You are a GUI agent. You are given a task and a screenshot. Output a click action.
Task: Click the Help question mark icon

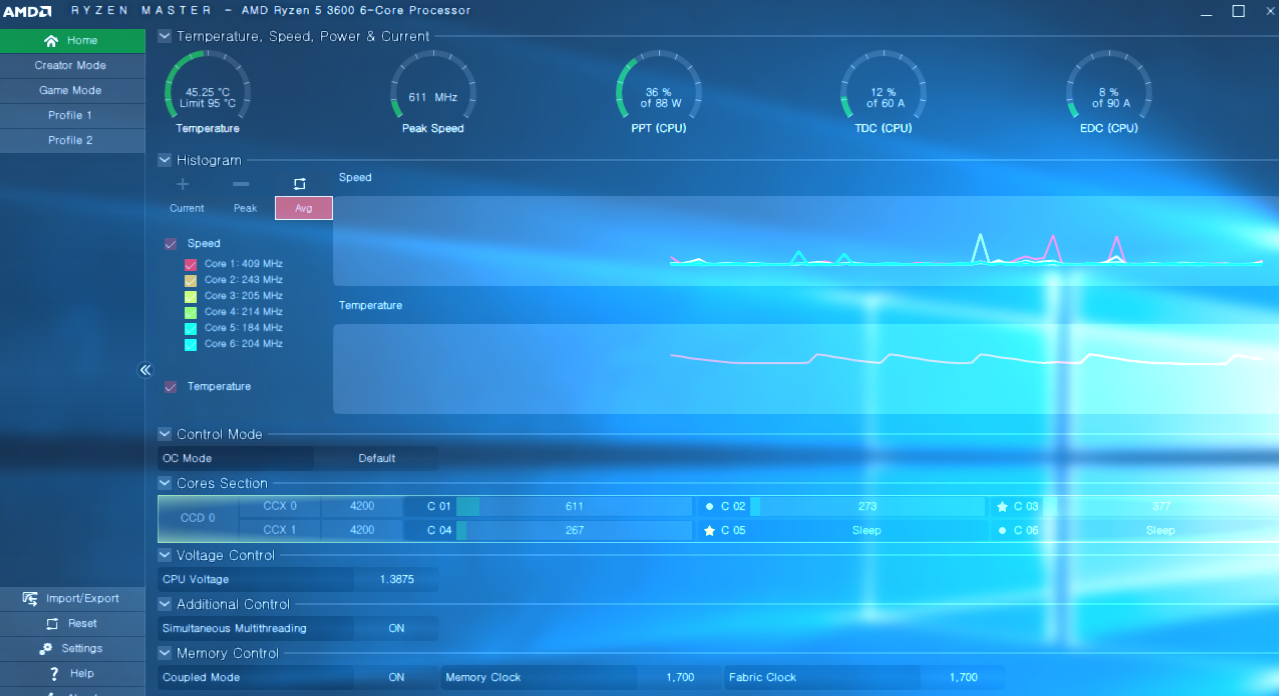(54, 674)
